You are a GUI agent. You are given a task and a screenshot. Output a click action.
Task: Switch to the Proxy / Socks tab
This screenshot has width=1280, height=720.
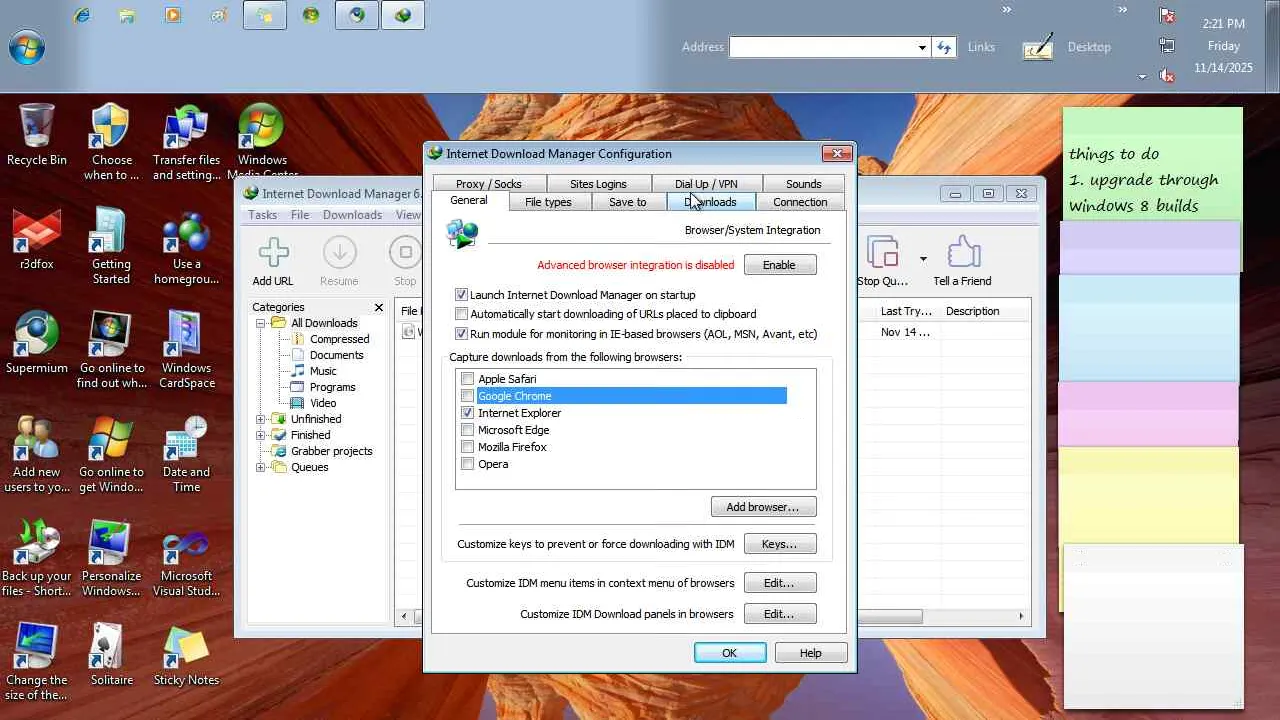[x=489, y=184]
